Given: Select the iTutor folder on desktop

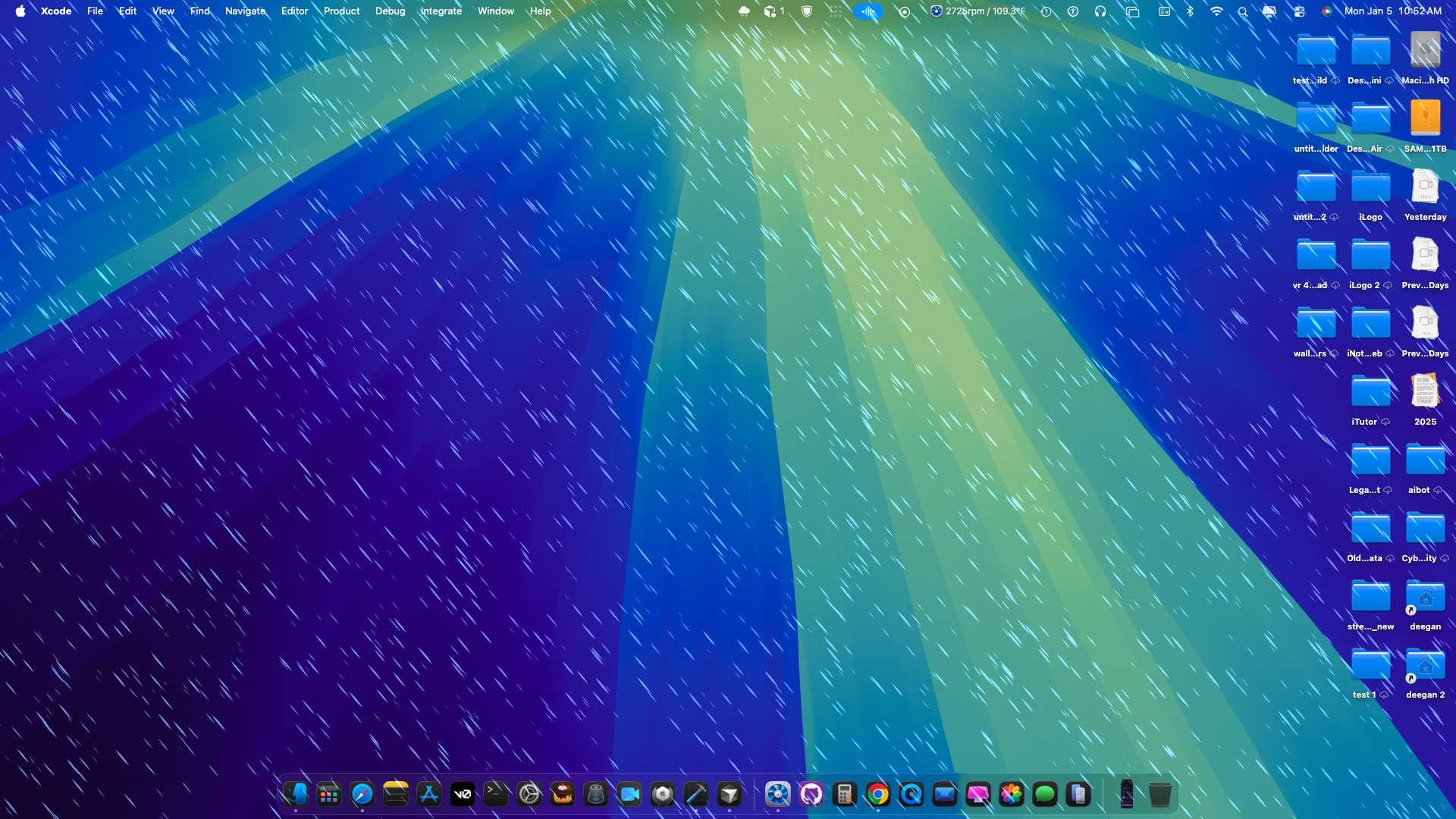Looking at the screenshot, I should click(1370, 393).
